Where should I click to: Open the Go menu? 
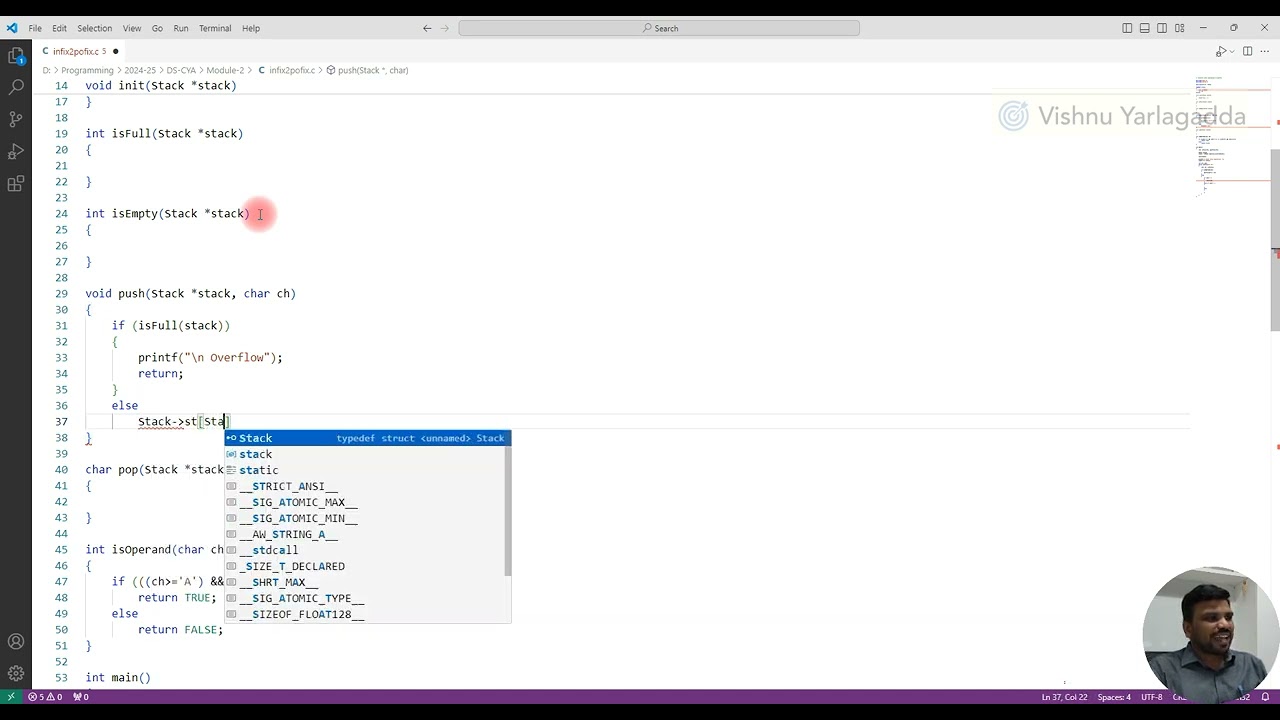pos(157,28)
